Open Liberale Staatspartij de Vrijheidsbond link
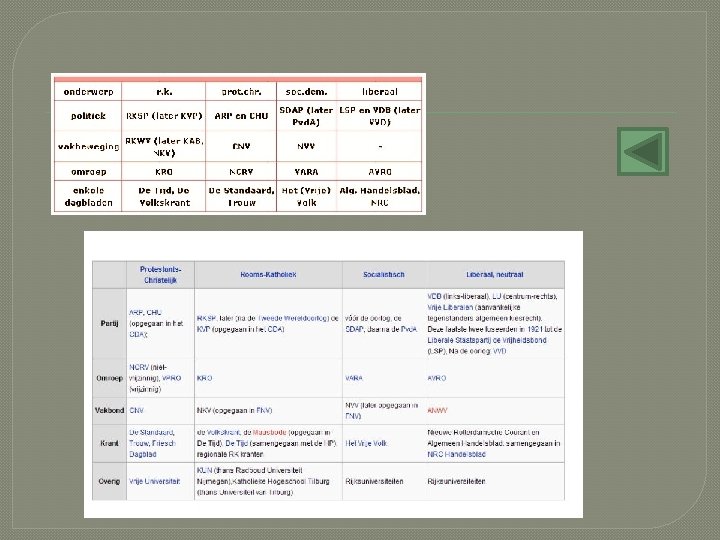 click(487, 340)
